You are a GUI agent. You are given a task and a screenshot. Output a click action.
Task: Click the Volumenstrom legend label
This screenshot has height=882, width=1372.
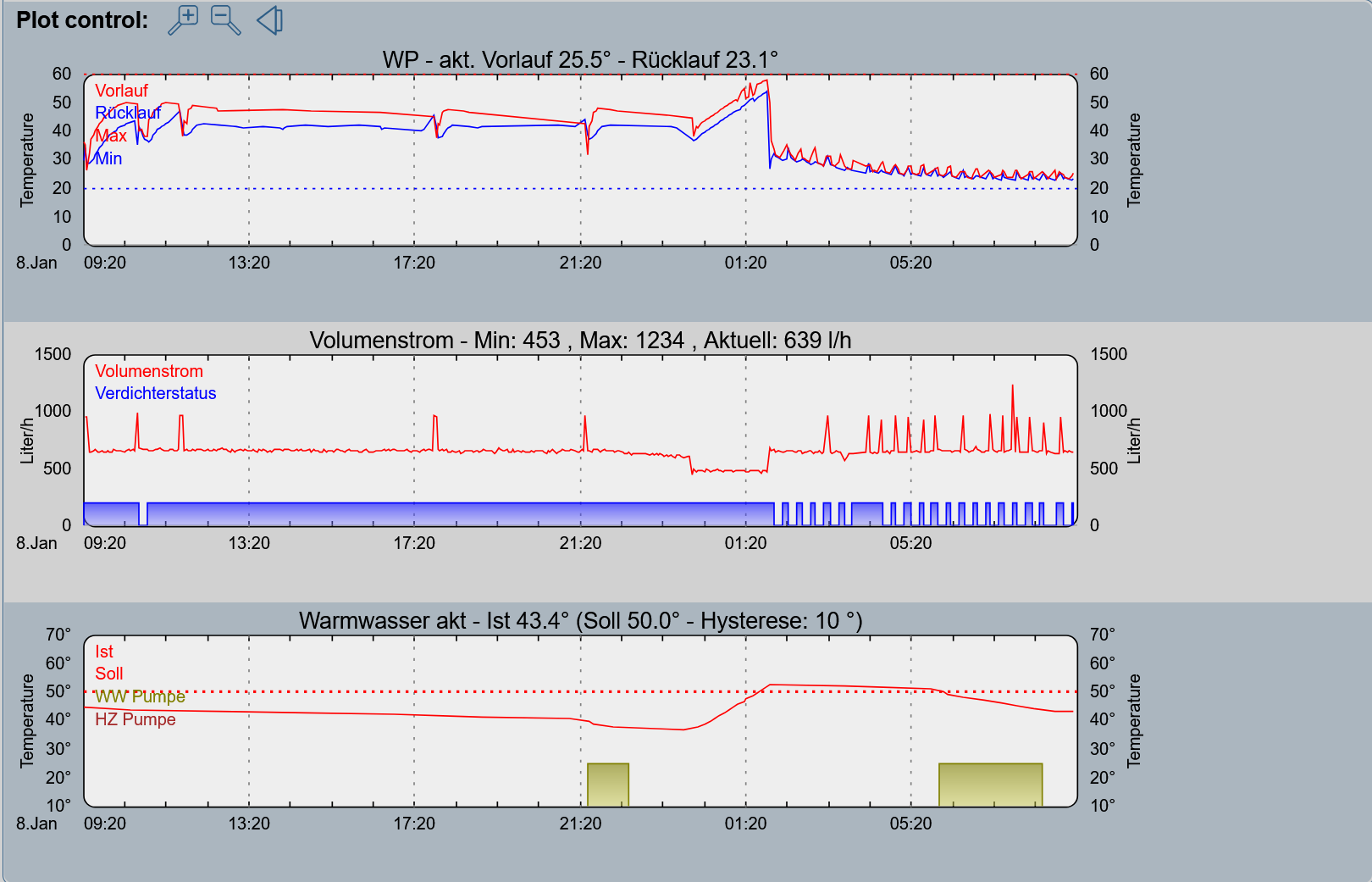pyautogui.click(x=149, y=371)
